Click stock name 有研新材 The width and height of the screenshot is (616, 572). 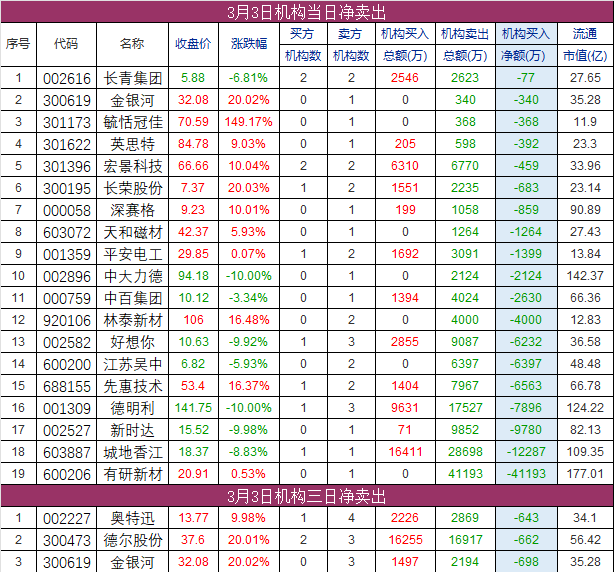133,475
